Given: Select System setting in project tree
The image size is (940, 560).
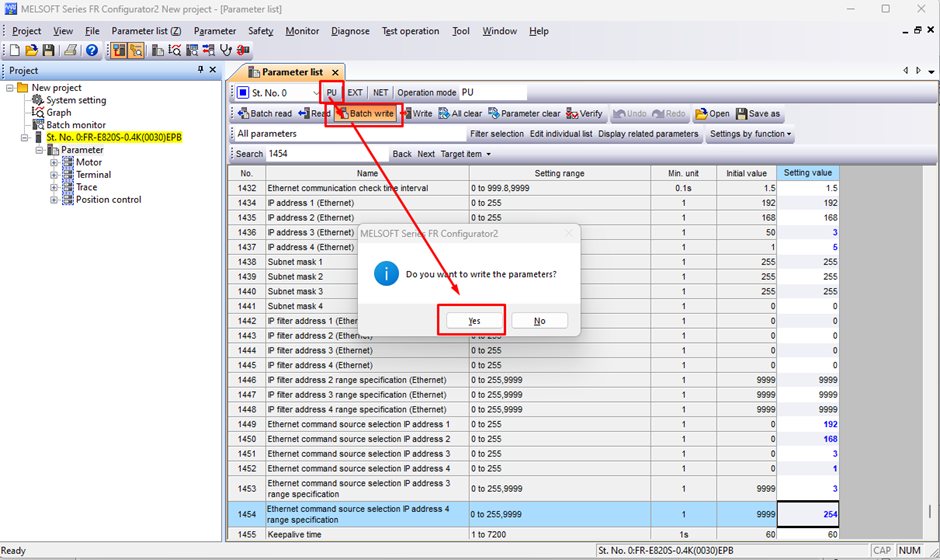Looking at the screenshot, I should tap(76, 100).
